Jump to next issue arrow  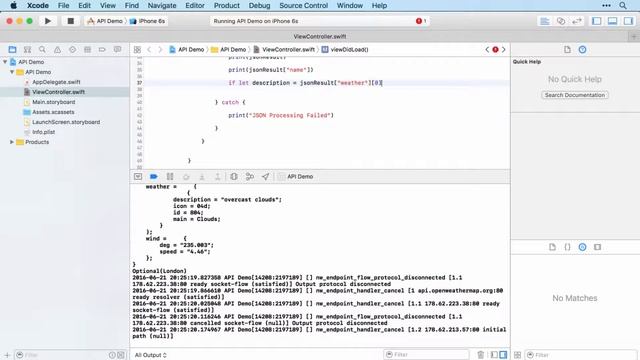click(x=503, y=49)
